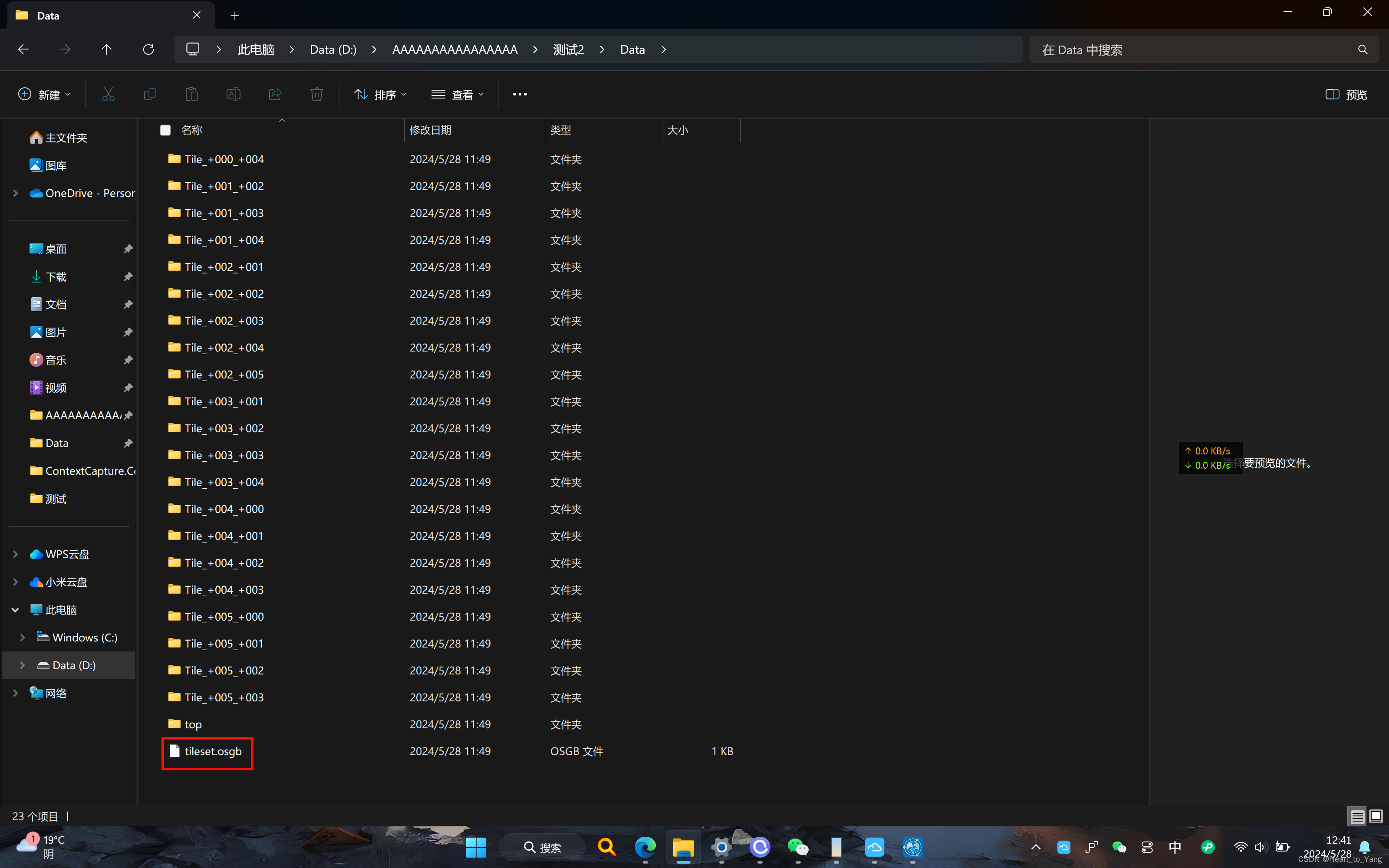Toggle the select-all checkbox in header
This screenshot has width=1389, height=868.
tap(165, 130)
